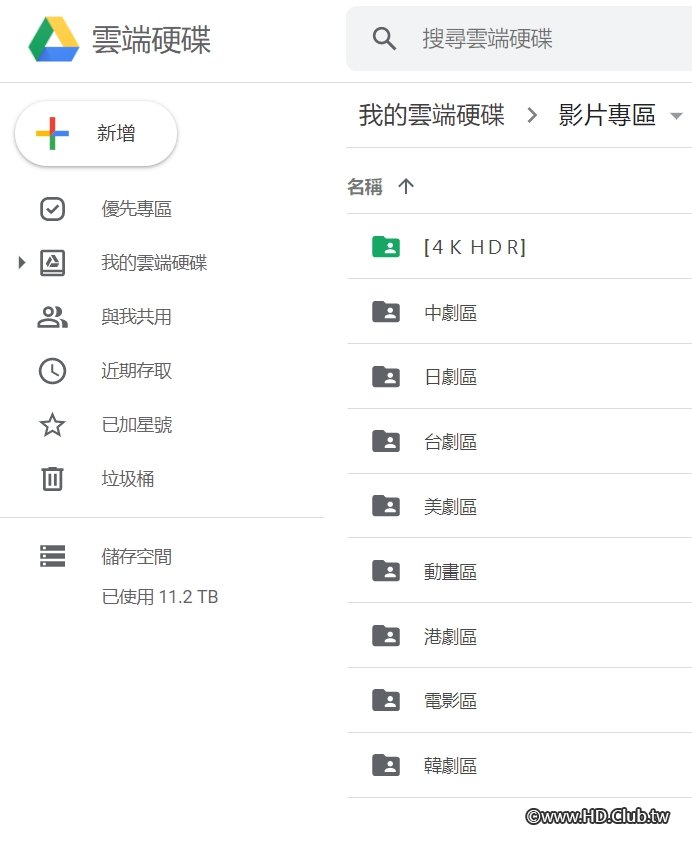
Task: Open the 影片專區 breadcrumb dropdown arrow
Action: [x=676, y=116]
